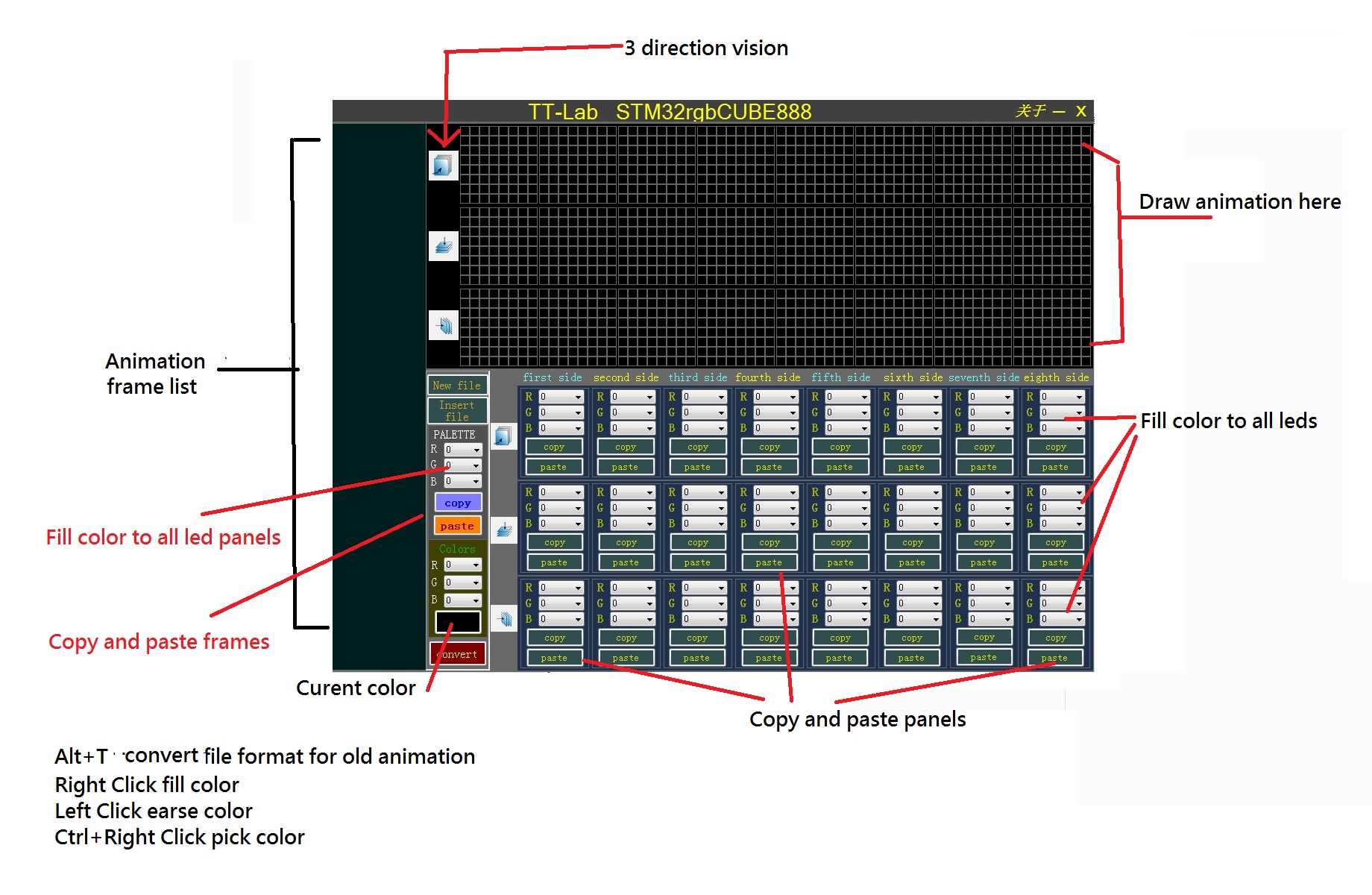Close the TT-Lab STM32rgbCUBE888 window

pos(1080,111)
